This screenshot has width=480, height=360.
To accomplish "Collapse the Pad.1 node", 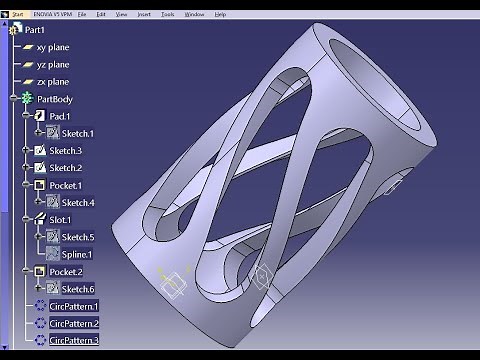I will click(26, 116).
